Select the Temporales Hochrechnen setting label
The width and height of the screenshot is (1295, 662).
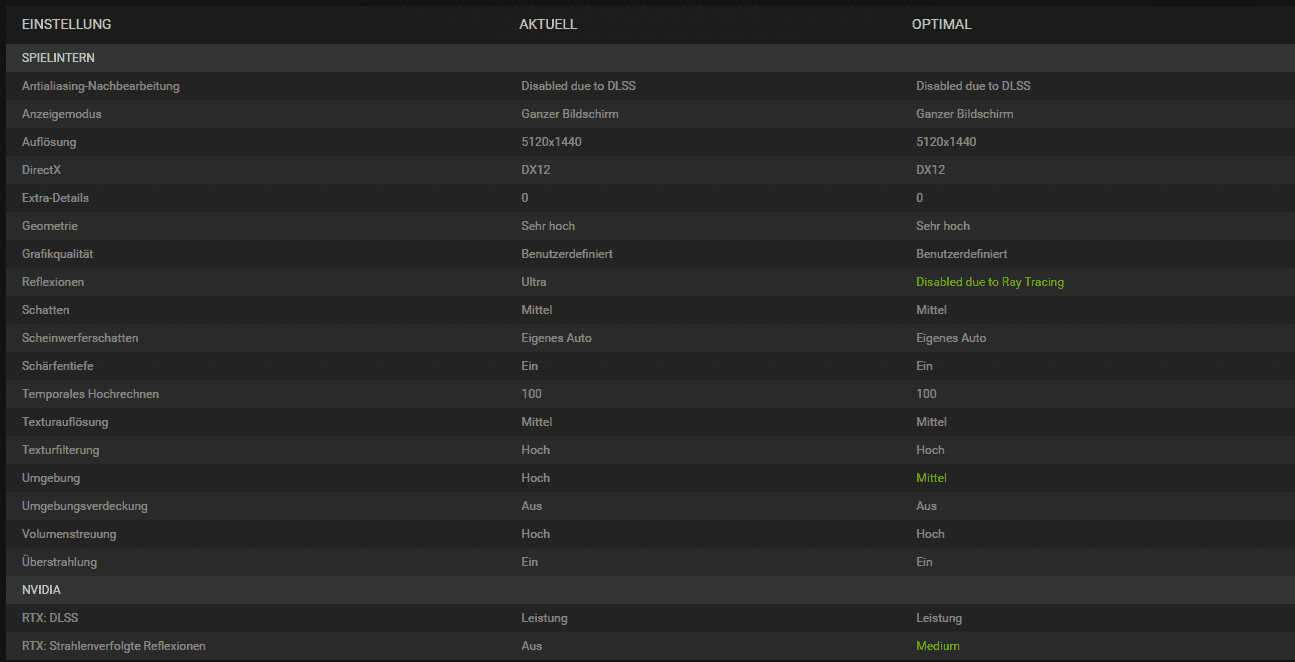click(90, 394)
